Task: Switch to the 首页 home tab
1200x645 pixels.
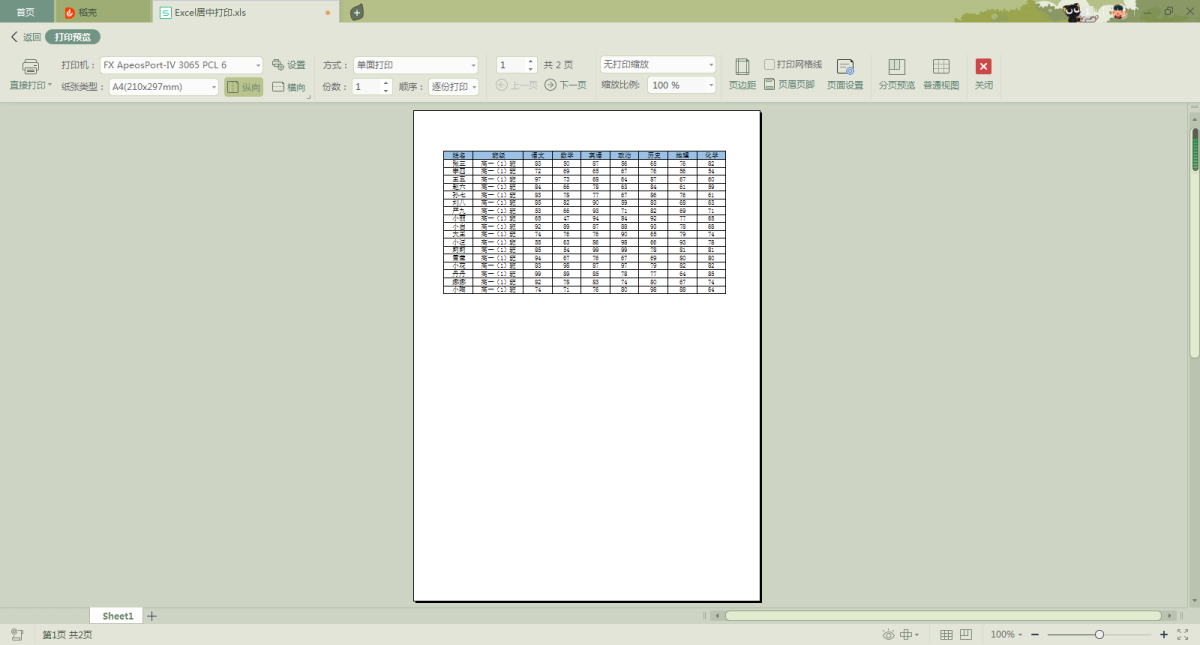Action: (25, 12)
